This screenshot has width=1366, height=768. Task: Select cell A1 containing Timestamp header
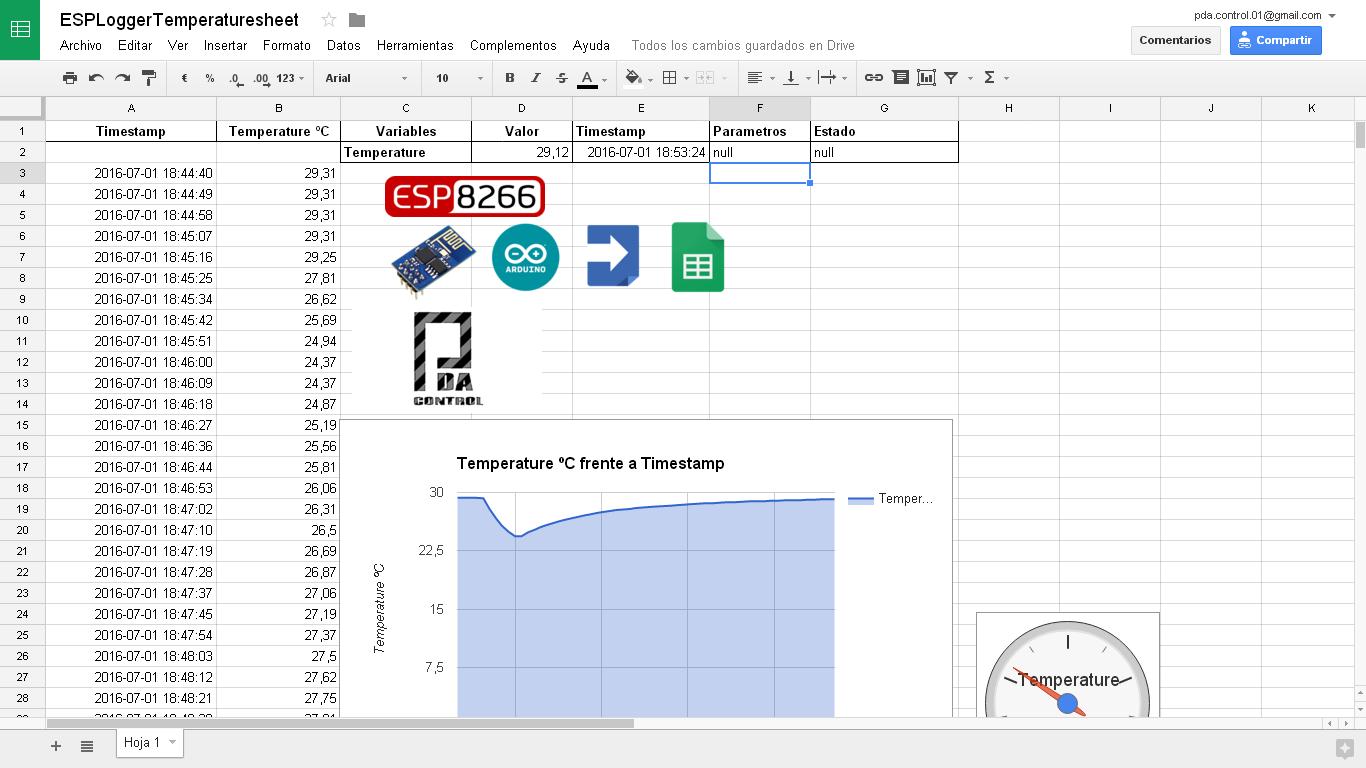(131, 131)
